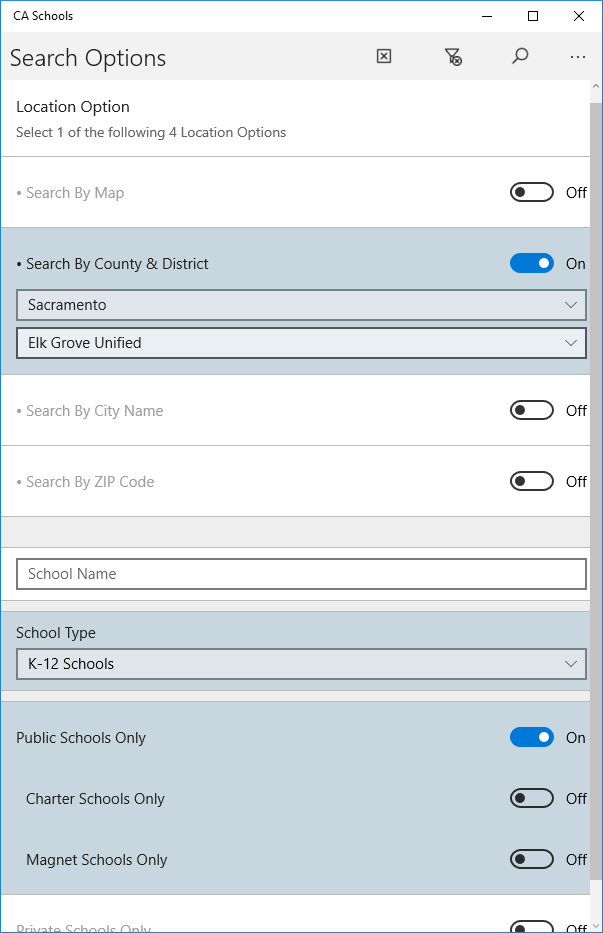603x933 pixels.
Task: Maximize the CA Schools window
Action: point(533,16)
